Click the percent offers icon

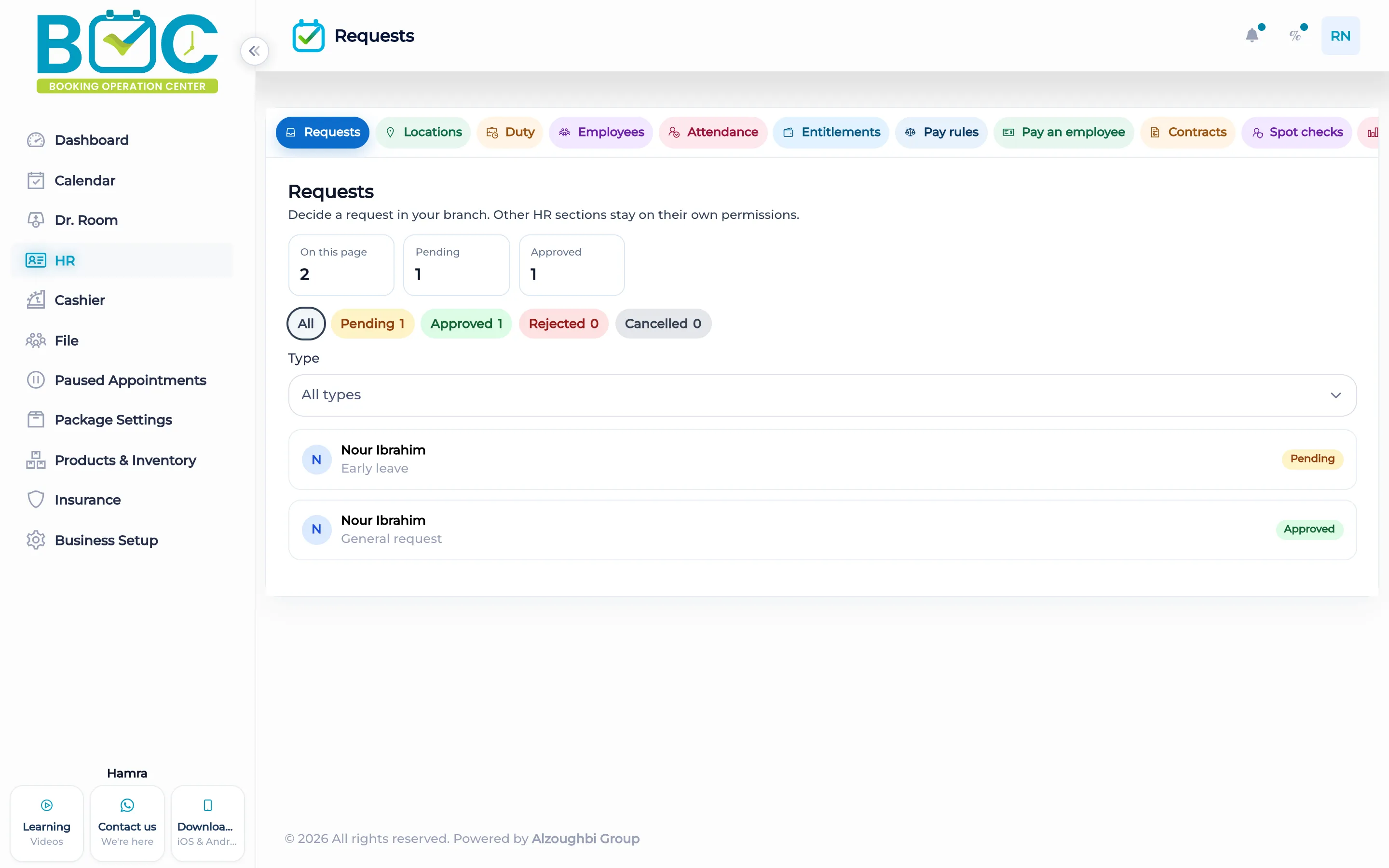tap(1295, 36)
